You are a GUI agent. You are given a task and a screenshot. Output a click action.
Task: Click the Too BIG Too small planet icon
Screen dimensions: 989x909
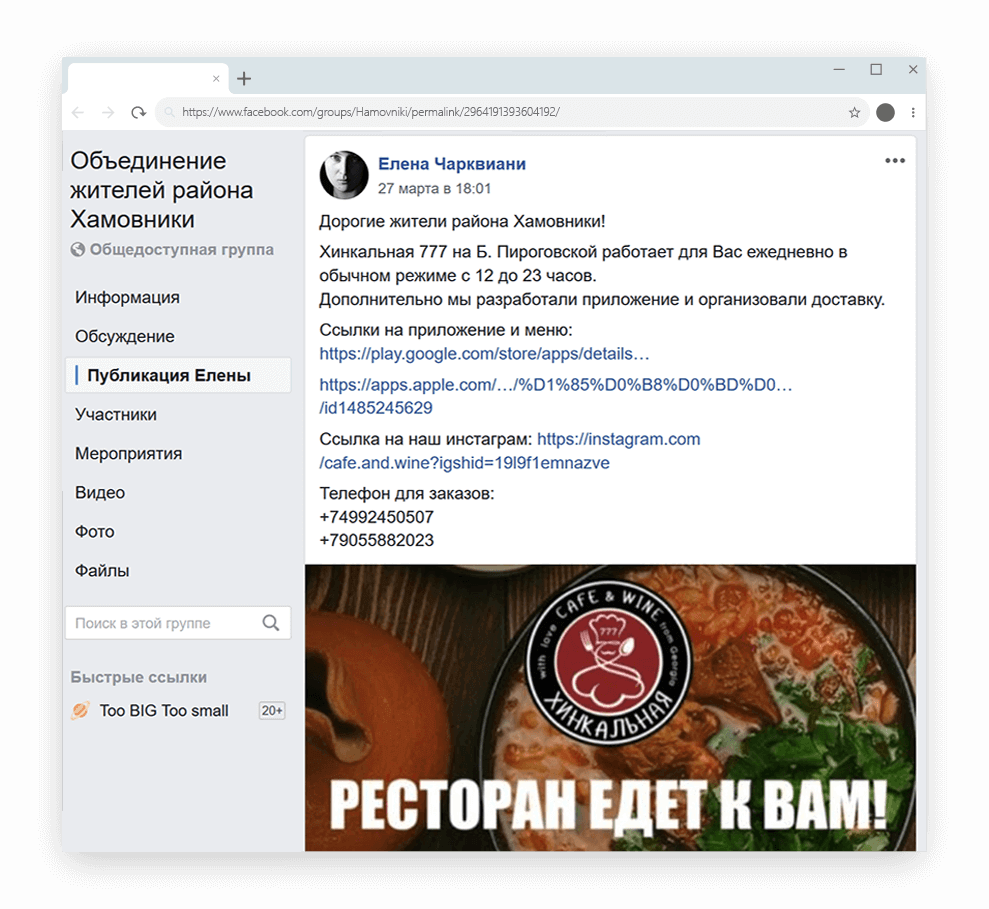[x=80, y=710]
